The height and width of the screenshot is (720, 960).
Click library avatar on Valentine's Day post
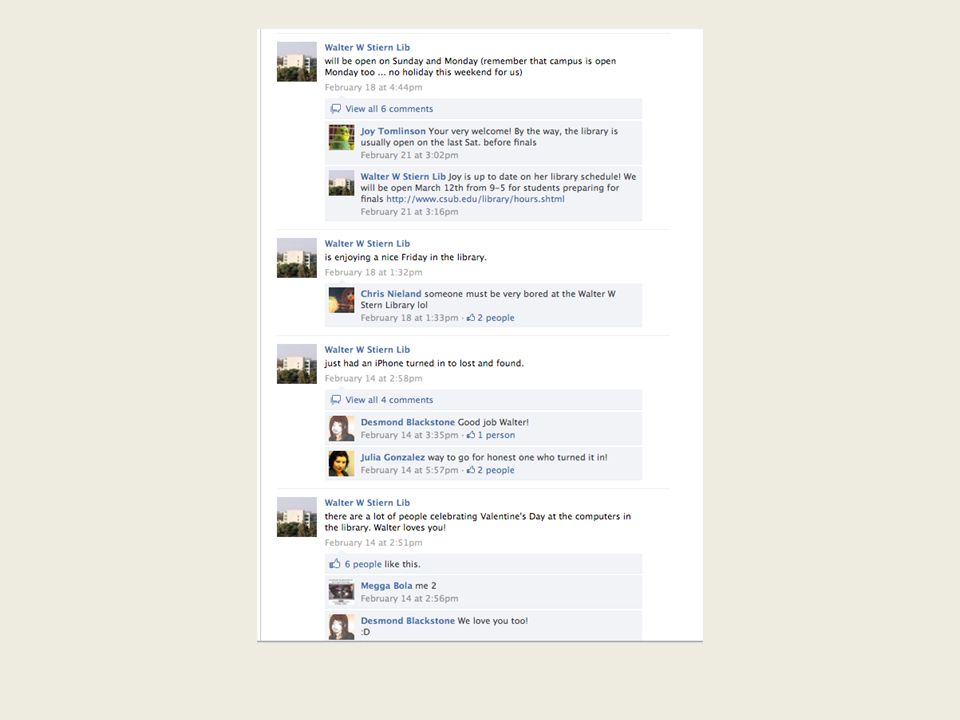[x=297, y=517]
